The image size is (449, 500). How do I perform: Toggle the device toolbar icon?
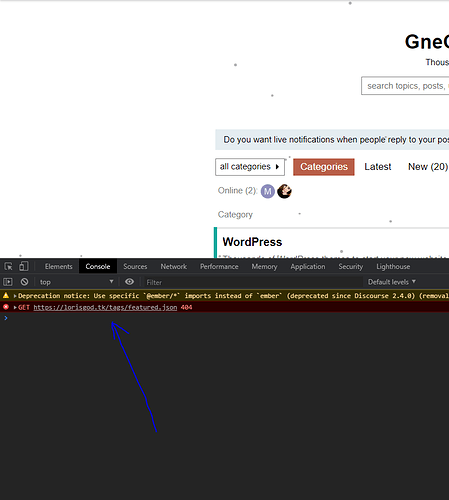pos(24,266)
